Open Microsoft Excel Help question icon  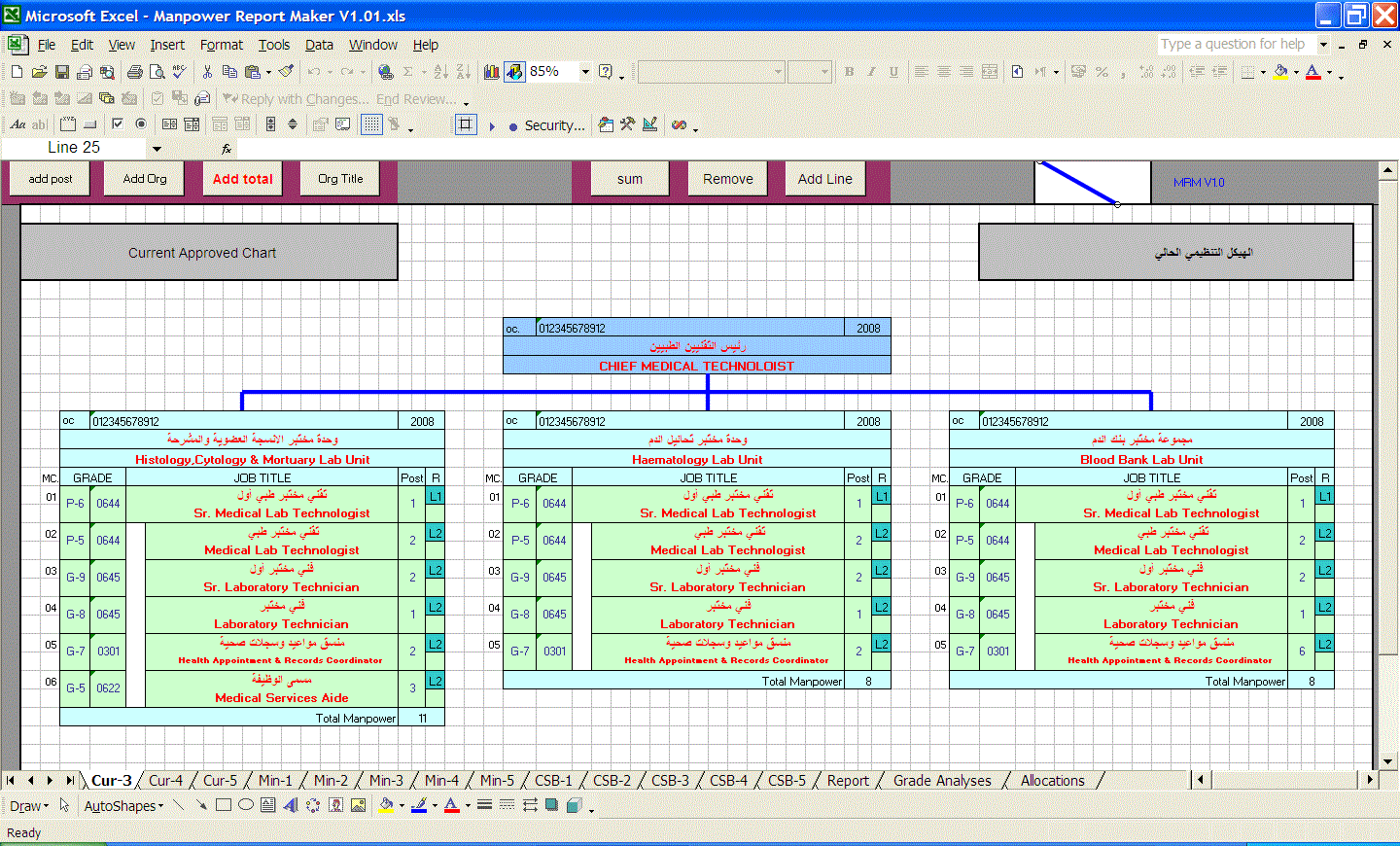605,72
